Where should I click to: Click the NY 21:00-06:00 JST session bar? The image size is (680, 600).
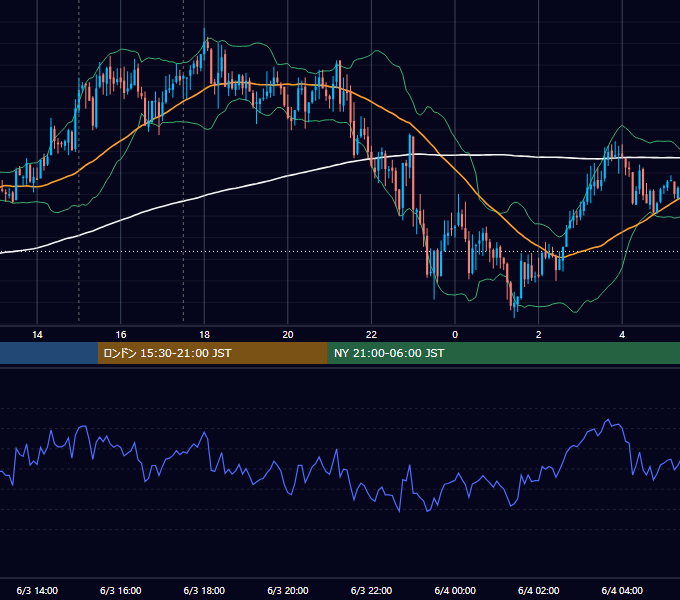(x=503, y=353)
